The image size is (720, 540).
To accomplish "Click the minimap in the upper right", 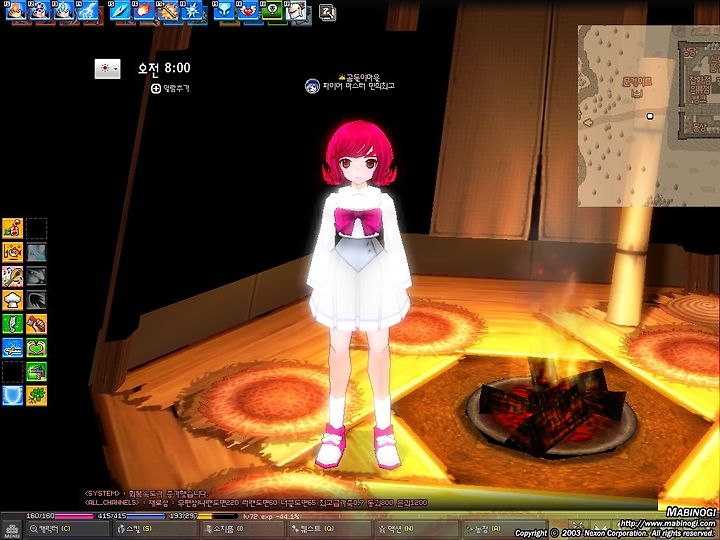I will pyautogui.click(x=649, y=116).
